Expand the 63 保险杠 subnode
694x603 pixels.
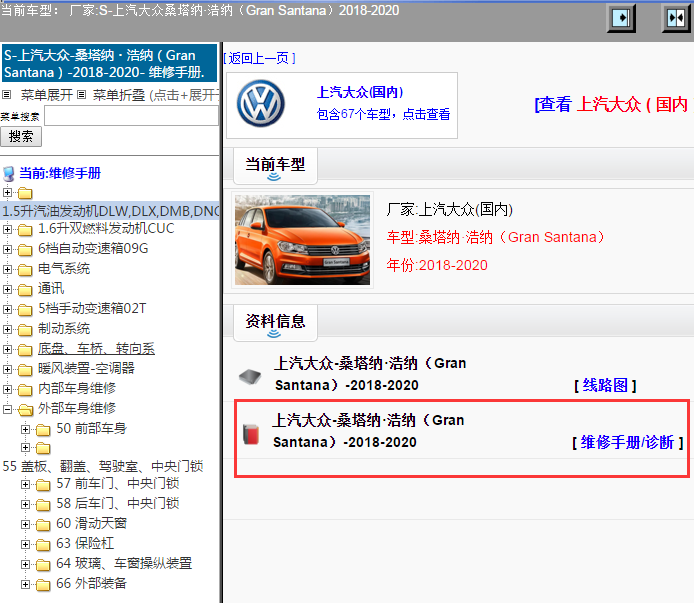pos(26,544)
